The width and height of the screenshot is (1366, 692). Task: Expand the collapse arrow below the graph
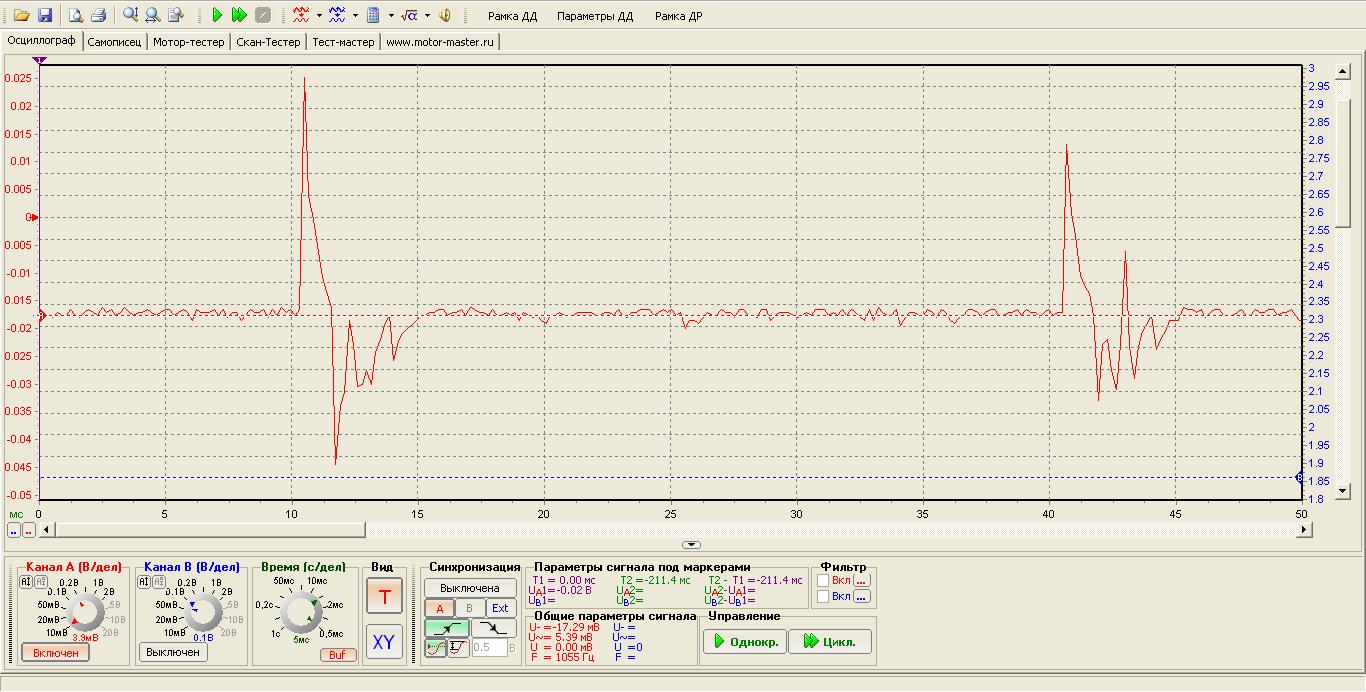pos(690,545)
